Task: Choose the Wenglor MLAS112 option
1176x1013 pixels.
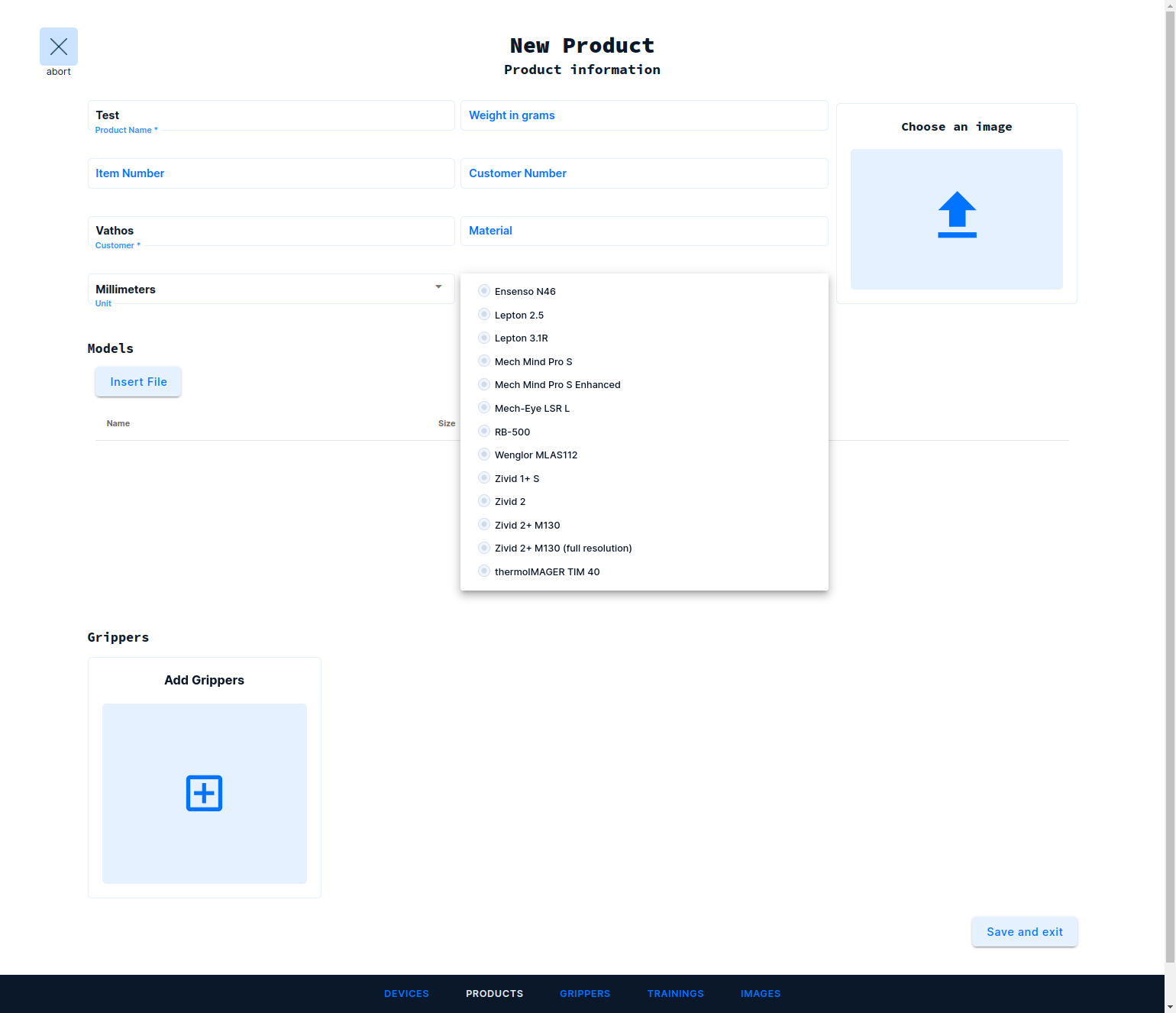Action: (x=484, y=455)
